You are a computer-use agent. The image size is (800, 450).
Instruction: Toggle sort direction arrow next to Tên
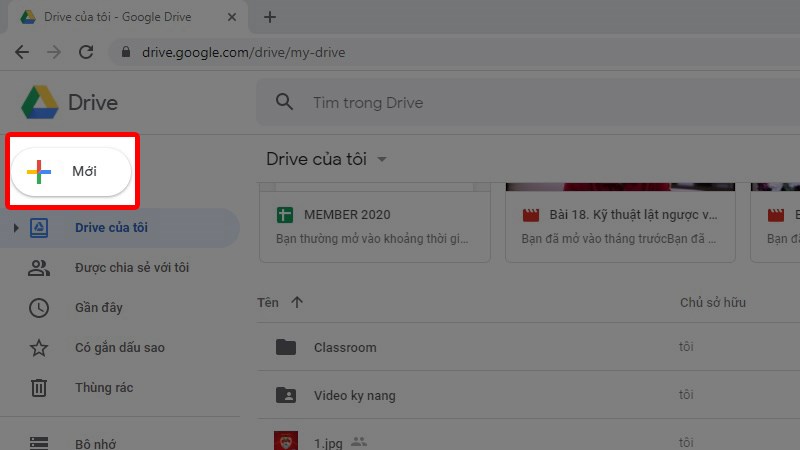pyautogui.click(x=296, y=302)
